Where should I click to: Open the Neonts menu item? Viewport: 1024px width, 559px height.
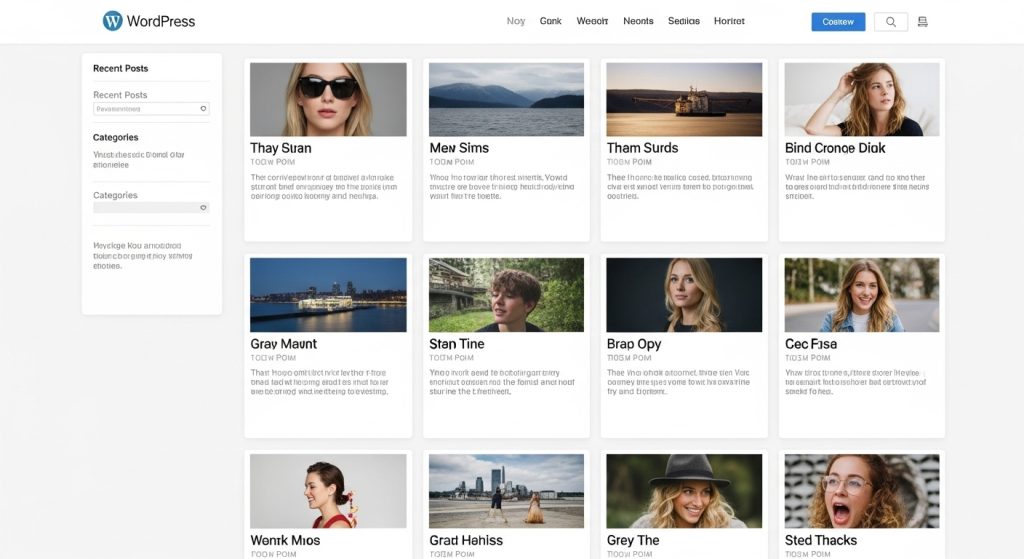coord(638,21)
